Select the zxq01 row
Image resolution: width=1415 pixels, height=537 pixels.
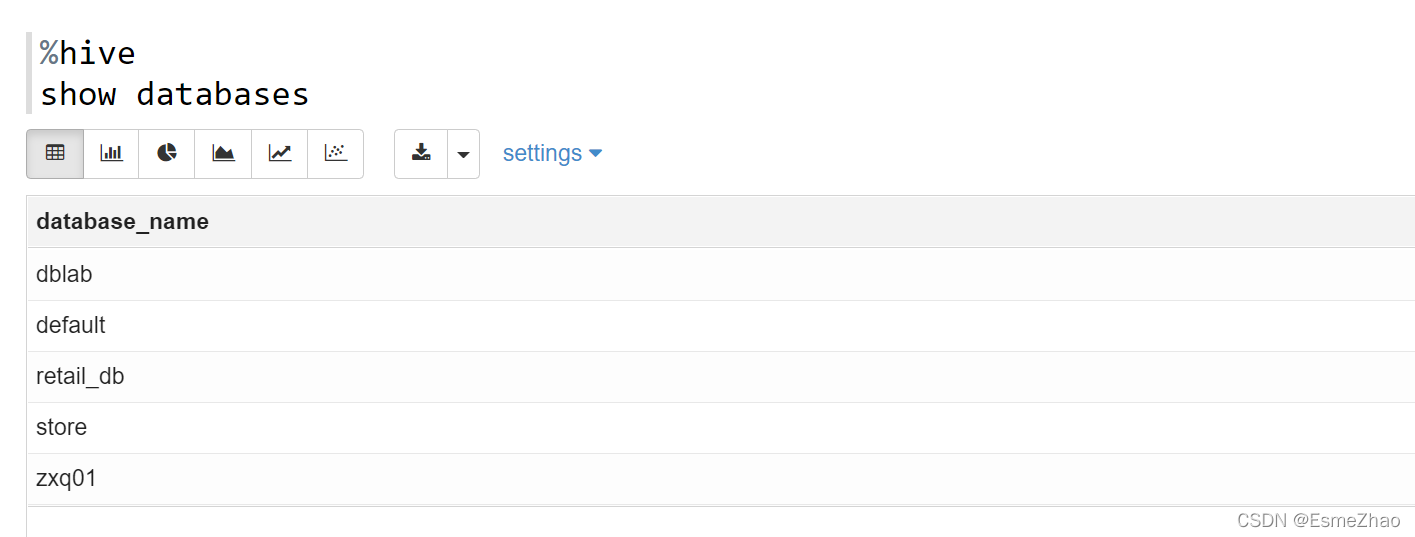tap(720, 479)
